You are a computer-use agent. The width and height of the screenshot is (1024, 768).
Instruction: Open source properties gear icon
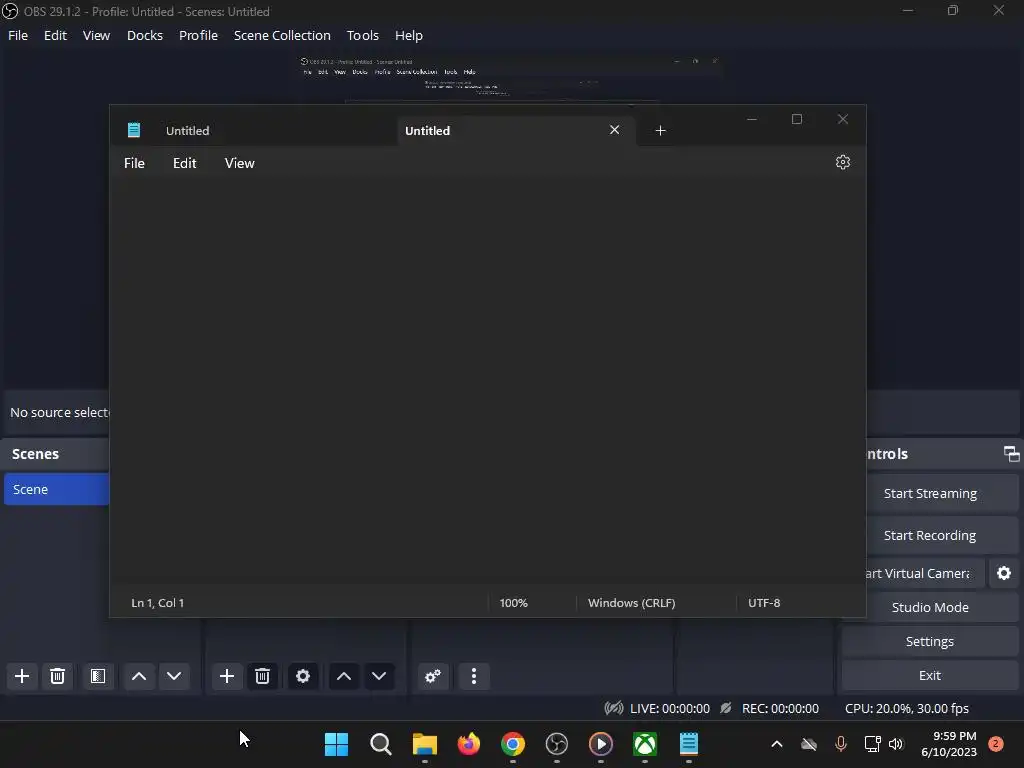(x=302, y=676)
